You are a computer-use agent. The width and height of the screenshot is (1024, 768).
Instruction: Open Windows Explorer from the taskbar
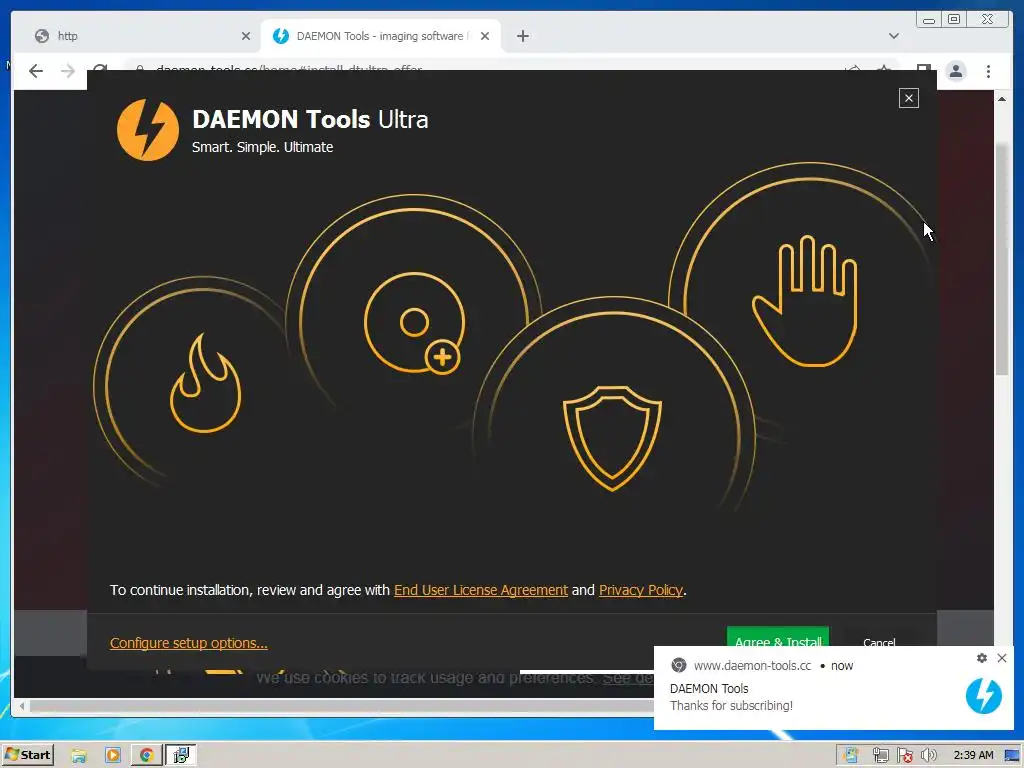pyautogui.click(x=79, y=756)
